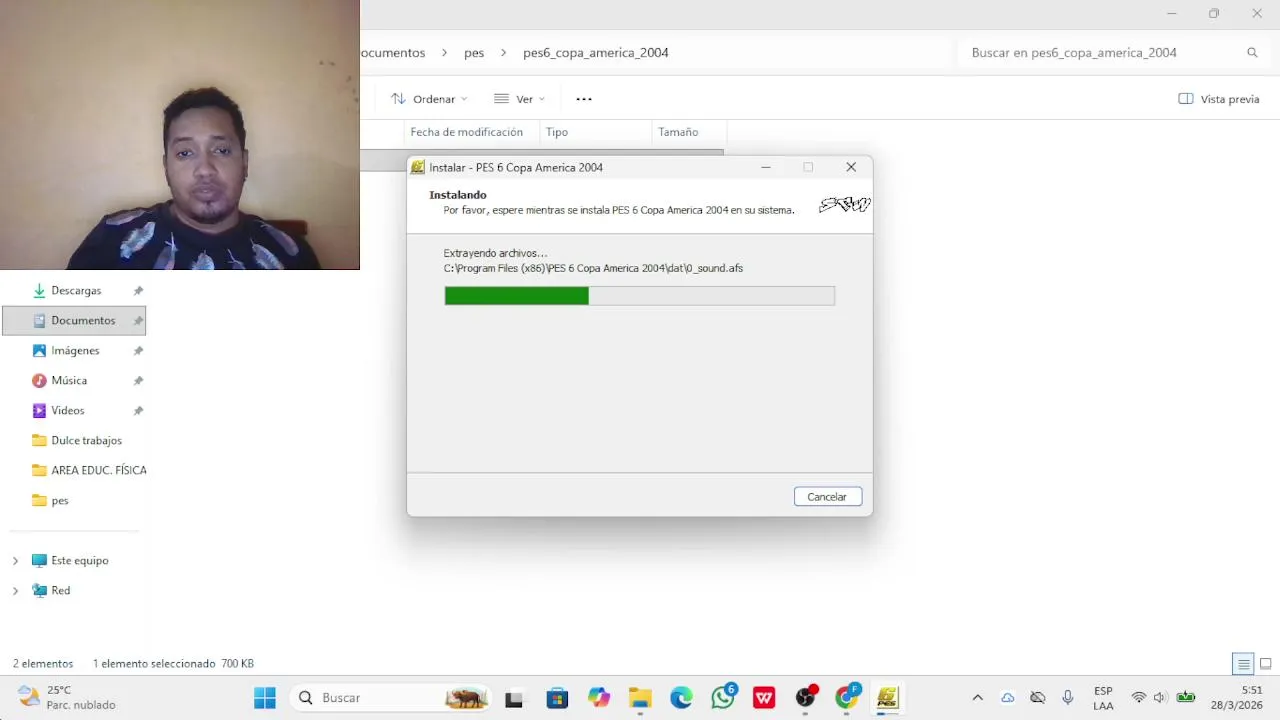Click the battery tray icon

pos(1186,698)
